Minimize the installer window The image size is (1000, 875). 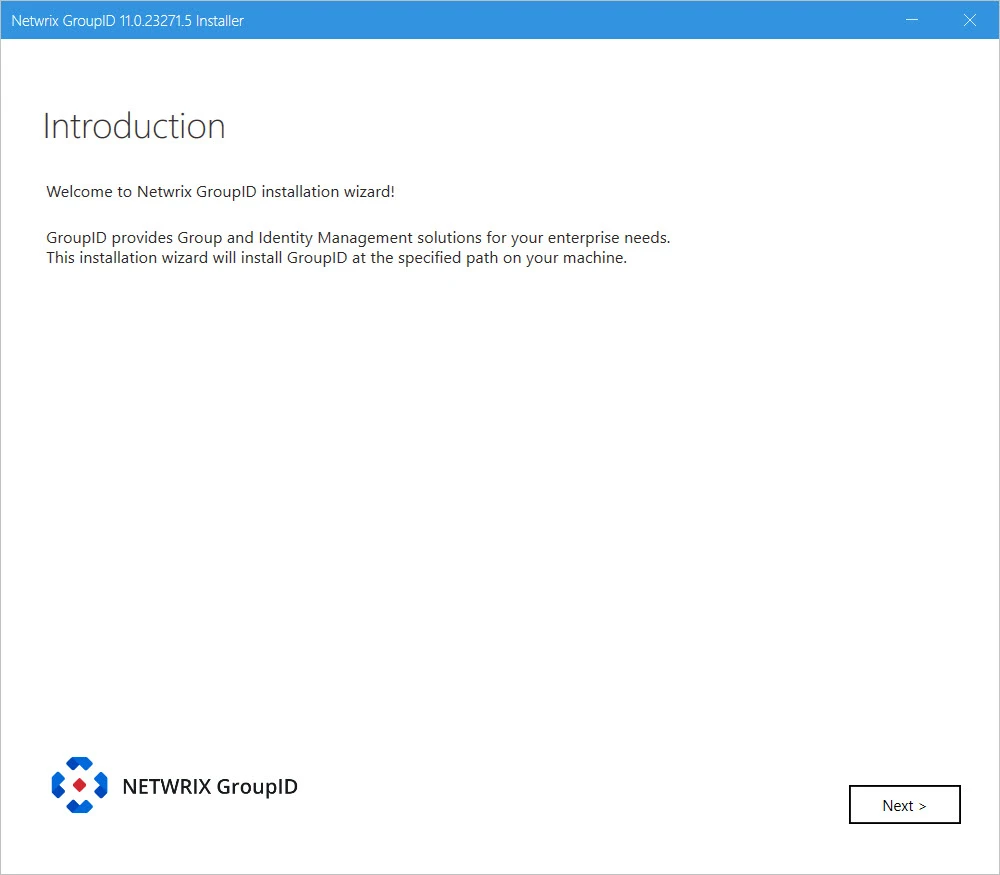pos(912,20)
